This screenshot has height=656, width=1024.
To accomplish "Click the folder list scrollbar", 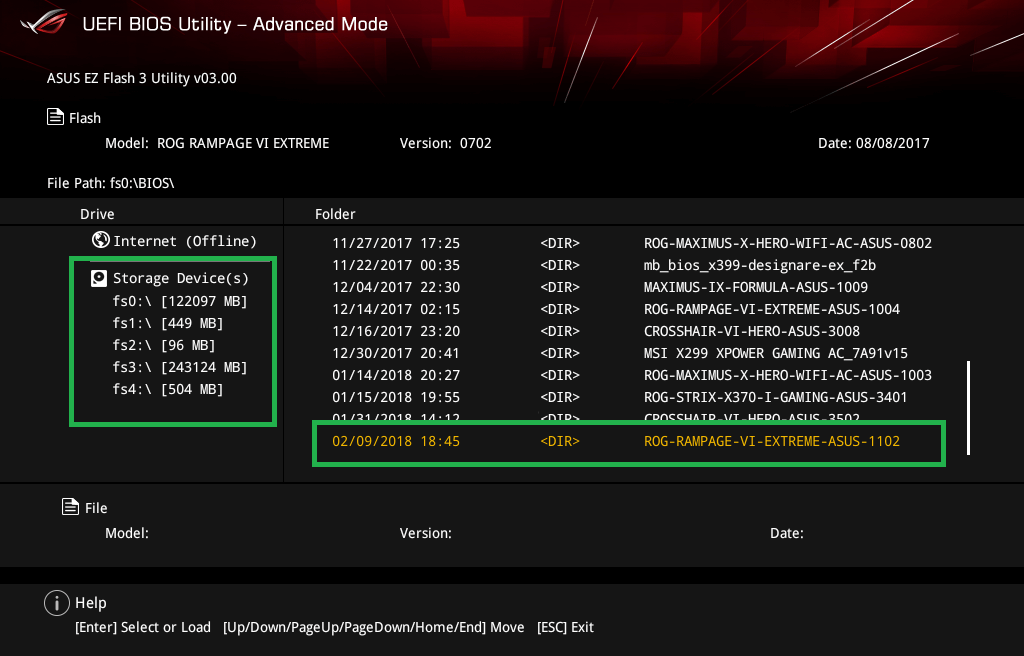I will click(968, 408).
